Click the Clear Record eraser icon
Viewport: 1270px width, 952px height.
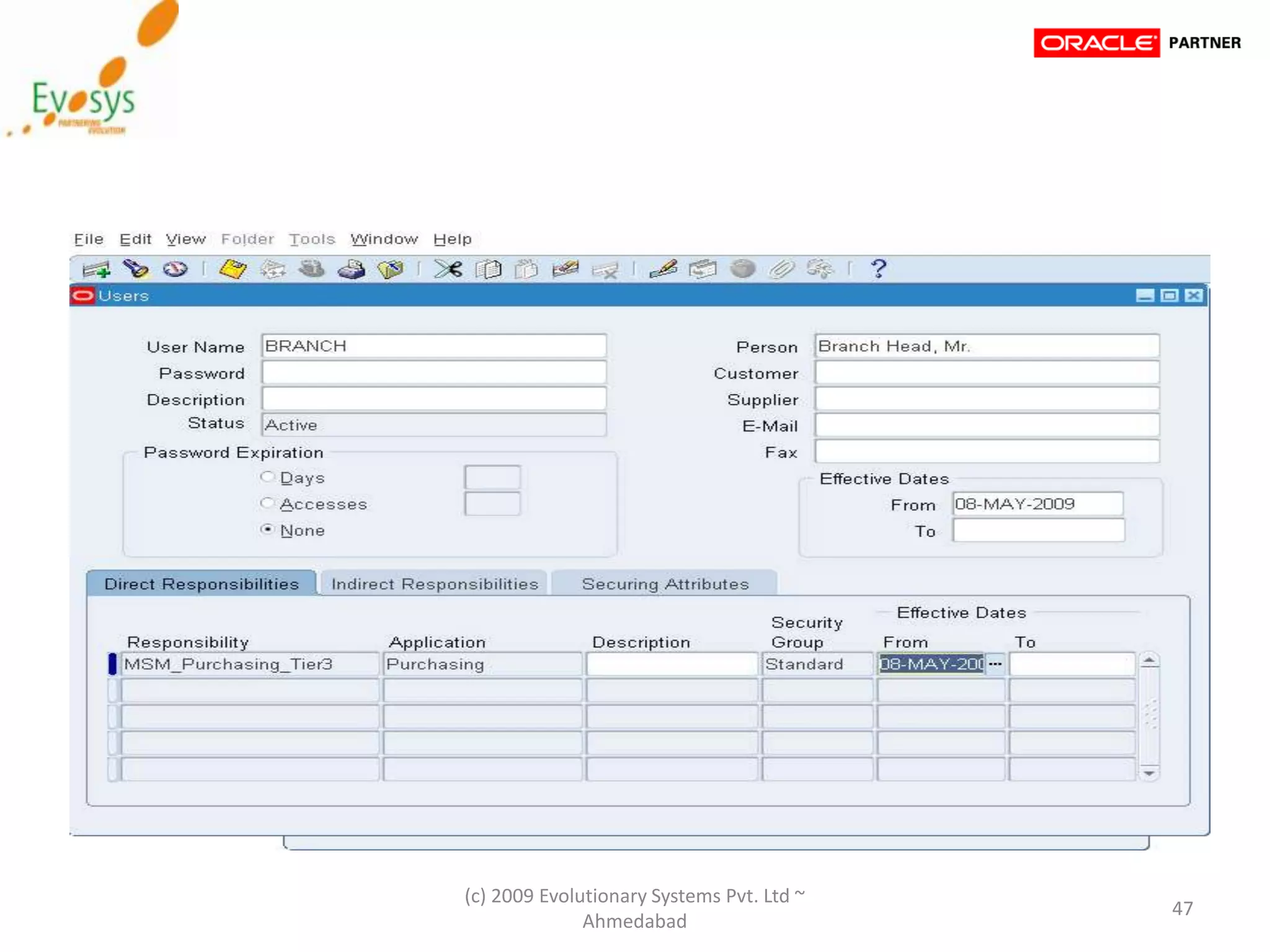pyautogui.click(x=566, y=269)
